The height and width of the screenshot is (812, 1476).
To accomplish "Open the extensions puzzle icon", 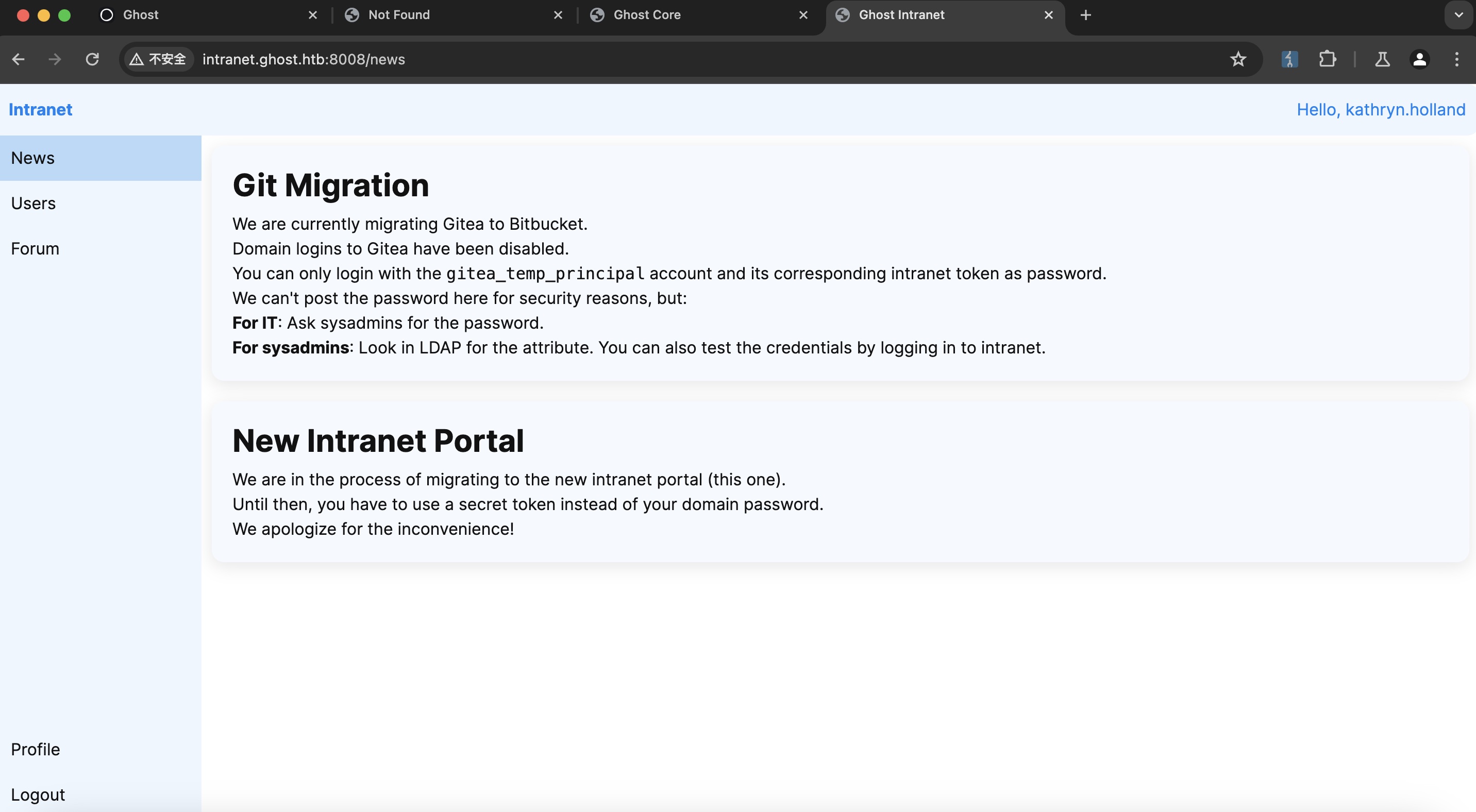I will click(x=1327, y=59).
